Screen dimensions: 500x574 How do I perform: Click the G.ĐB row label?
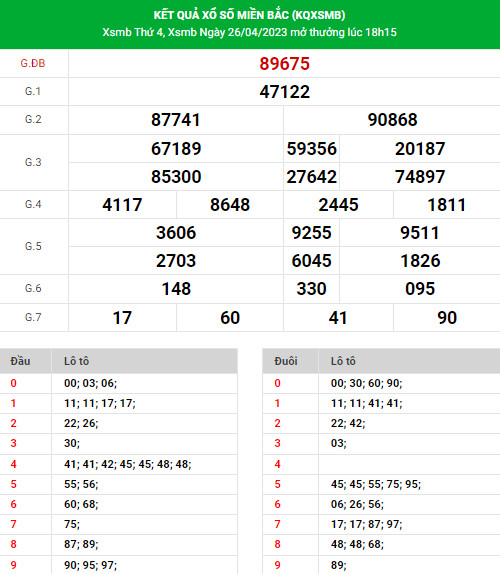(x=33, y=64)
